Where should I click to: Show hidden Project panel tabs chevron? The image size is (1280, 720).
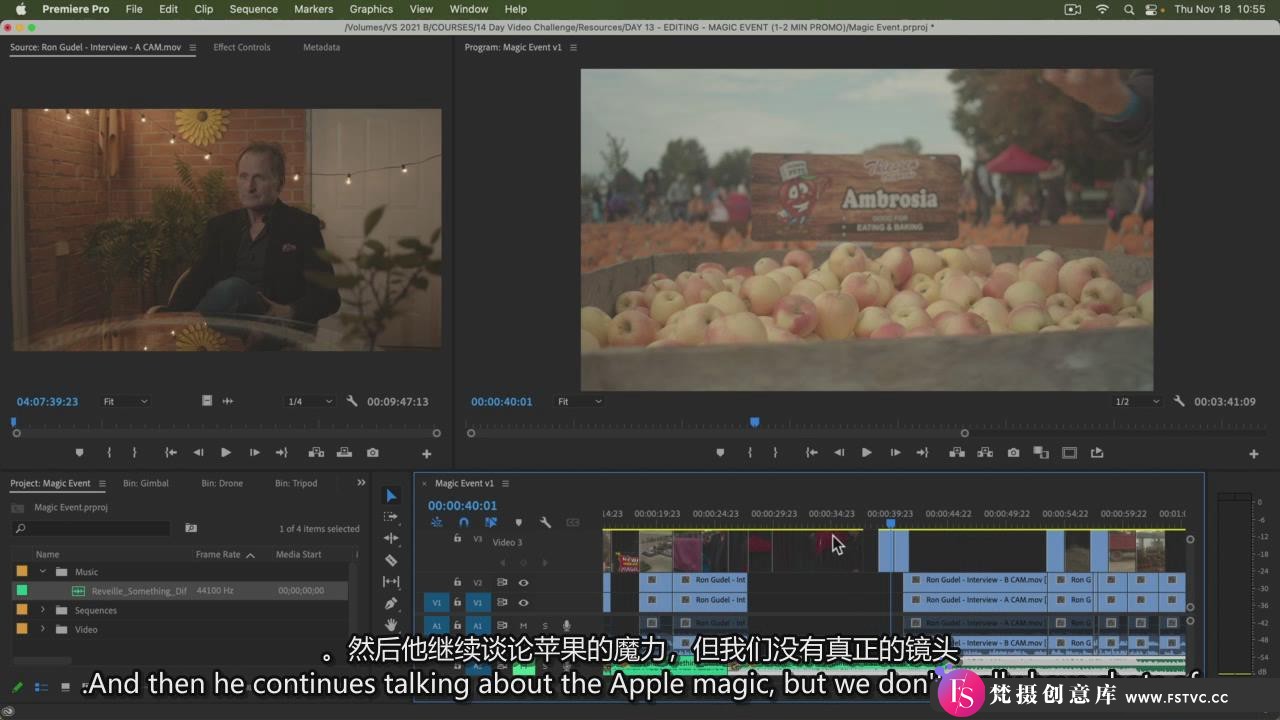click(361, 483)
